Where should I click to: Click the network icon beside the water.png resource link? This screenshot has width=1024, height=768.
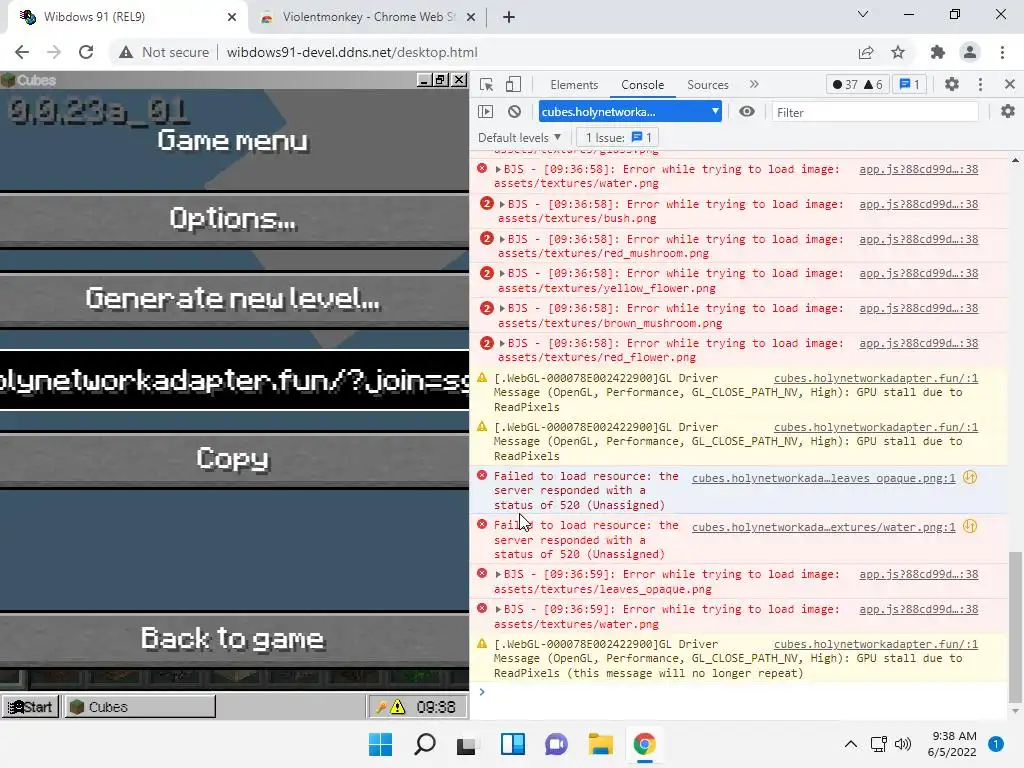[x=970, y=526]
